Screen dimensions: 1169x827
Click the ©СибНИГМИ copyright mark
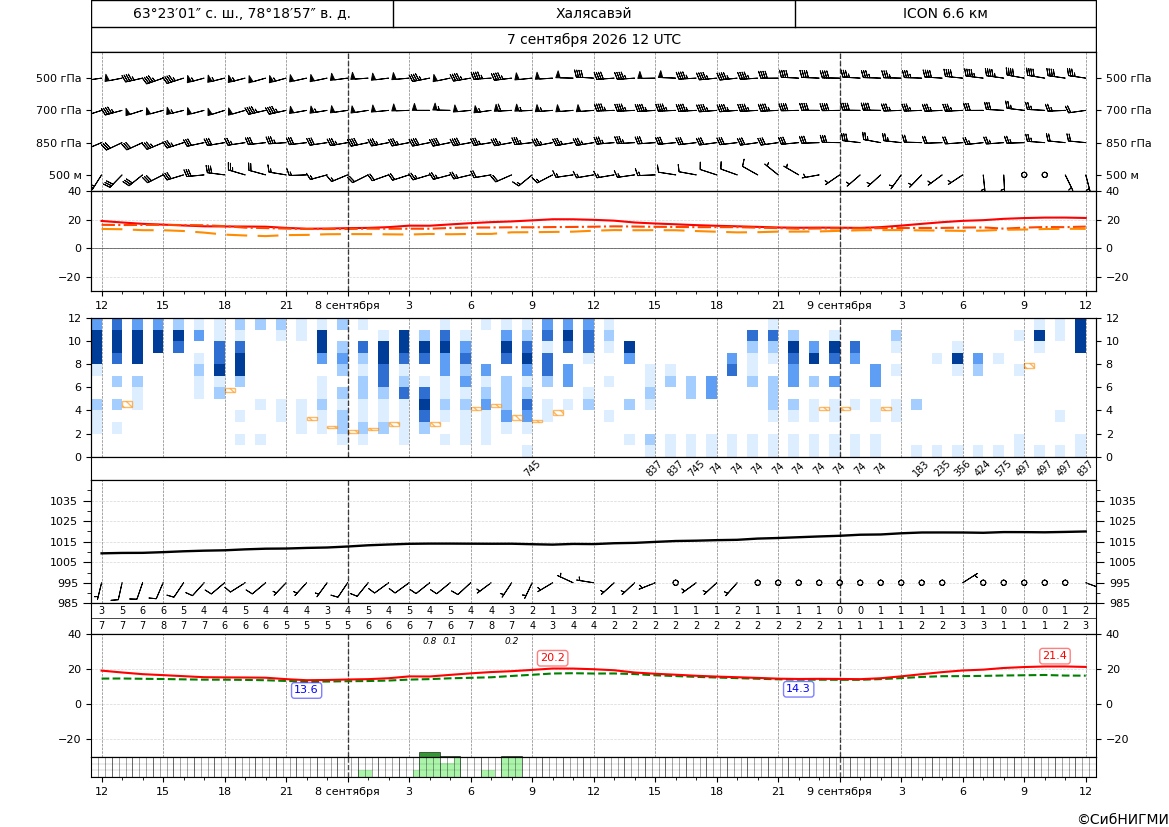(1123, 819)
